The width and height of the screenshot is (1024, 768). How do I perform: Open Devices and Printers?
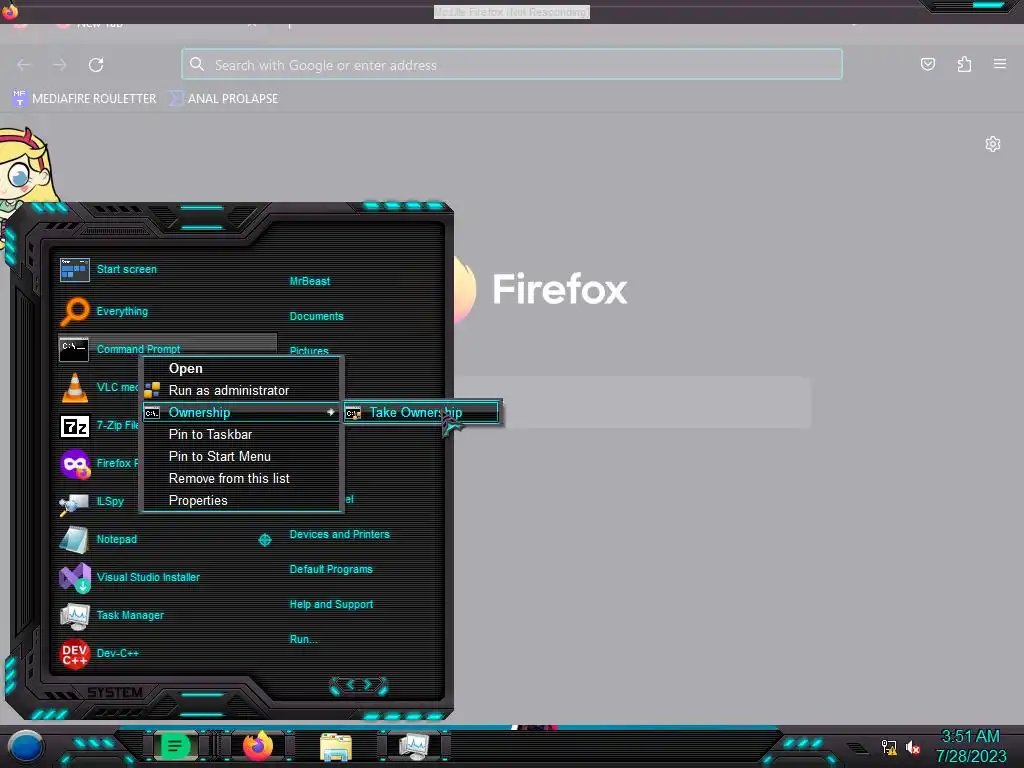pos(339,534)
